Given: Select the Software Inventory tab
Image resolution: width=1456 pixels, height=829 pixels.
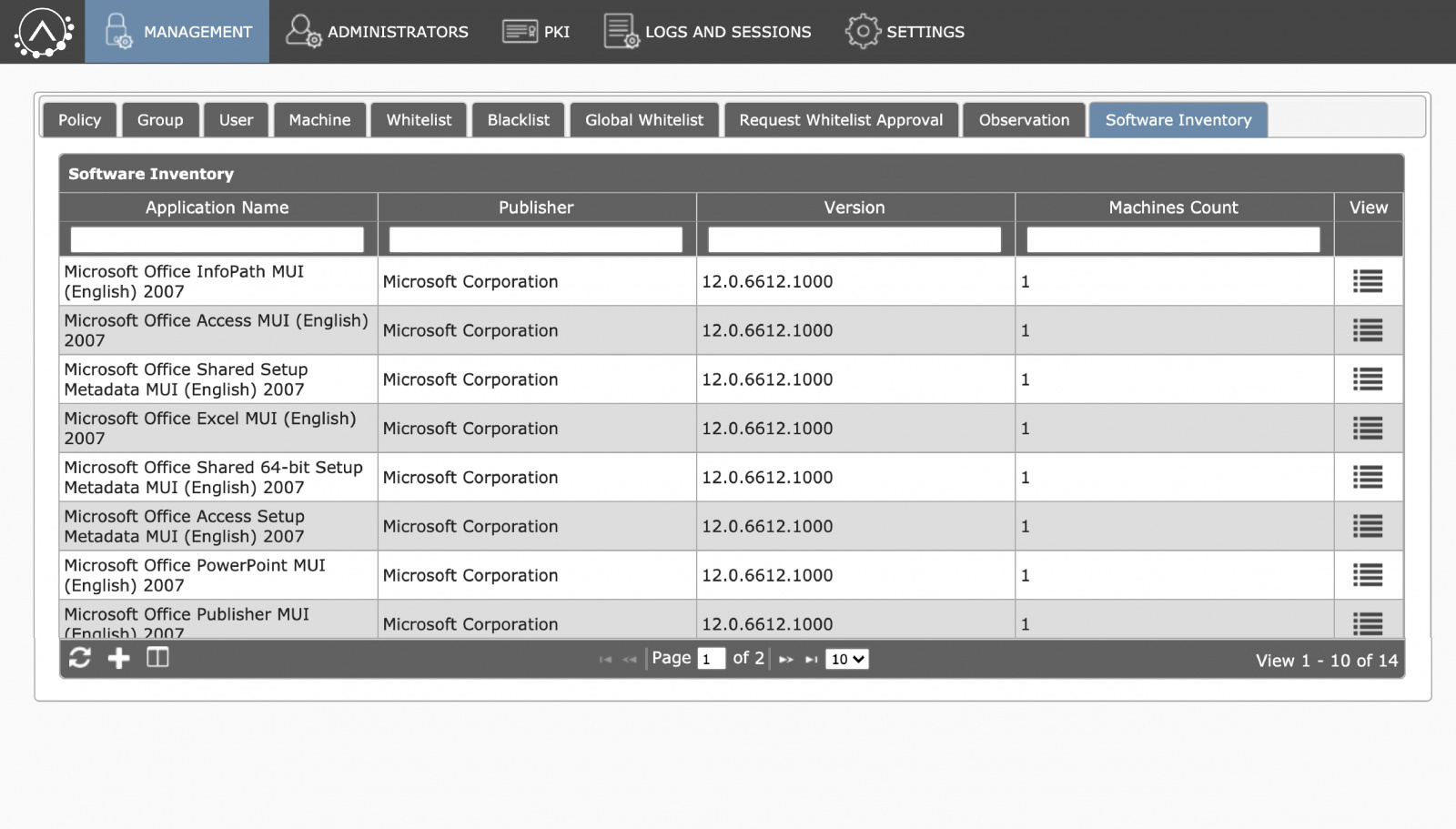Looking at the screenshot, I should pyautogui.click(x=1178, y=120).
